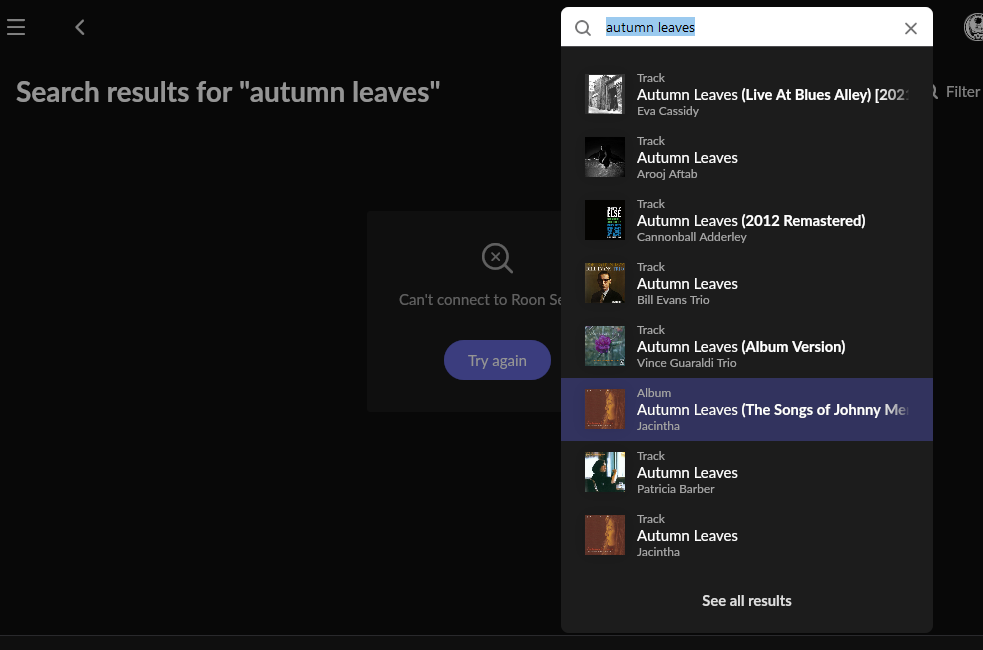Screen dimensions: 983x650
Task: Select Eva Cassidy Live At Blues Alley track
Action: (747, 95)
